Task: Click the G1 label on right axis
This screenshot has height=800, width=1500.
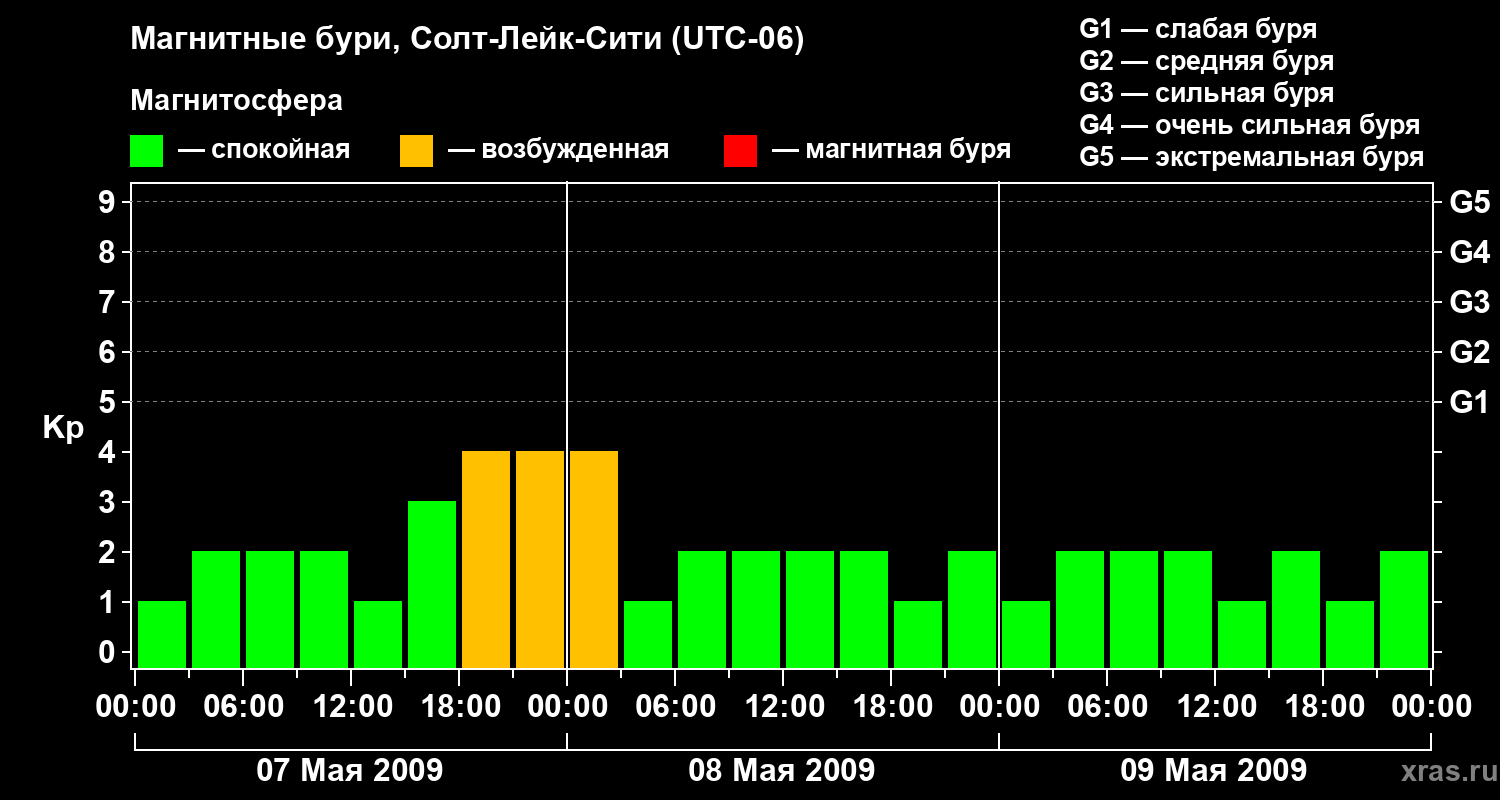Action: coord(1470,402)
